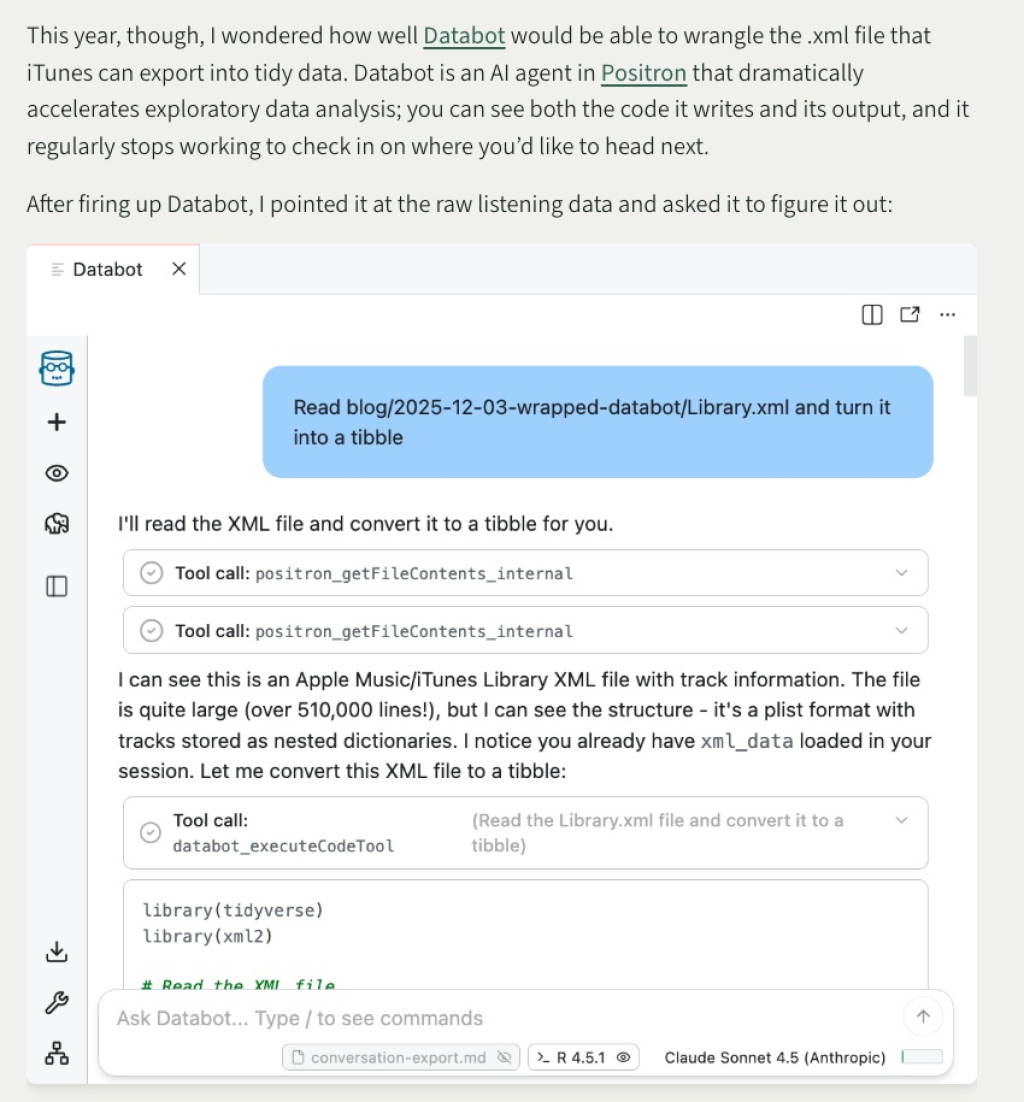Image resolution: width=1024 pixels, height=1102 pixels.
Task: Select Claude Sonnet 4.5 (Anthropic) model picker
Action: tap(775, 1057)
